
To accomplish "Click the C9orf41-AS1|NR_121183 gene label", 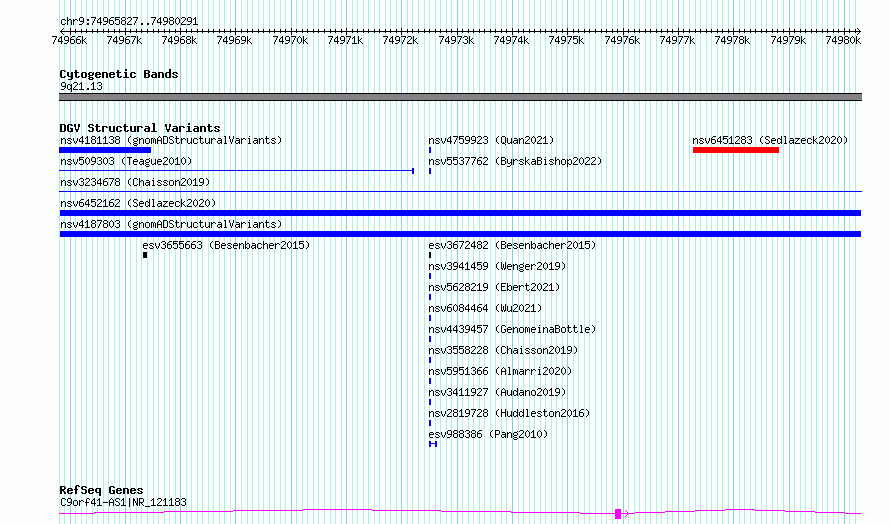I will click(x=123, y=502).
